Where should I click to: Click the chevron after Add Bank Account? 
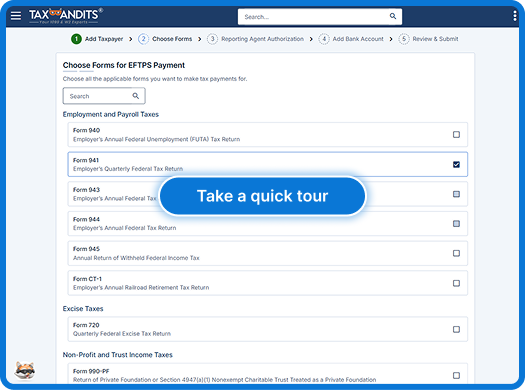pos(391,39)
